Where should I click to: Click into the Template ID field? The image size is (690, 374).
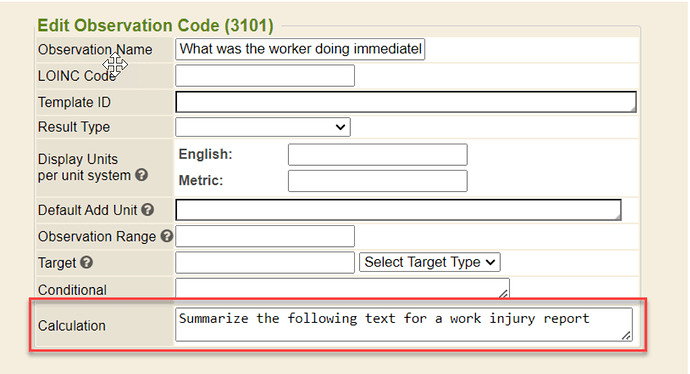pyautogui.click(x=406, y=102)
